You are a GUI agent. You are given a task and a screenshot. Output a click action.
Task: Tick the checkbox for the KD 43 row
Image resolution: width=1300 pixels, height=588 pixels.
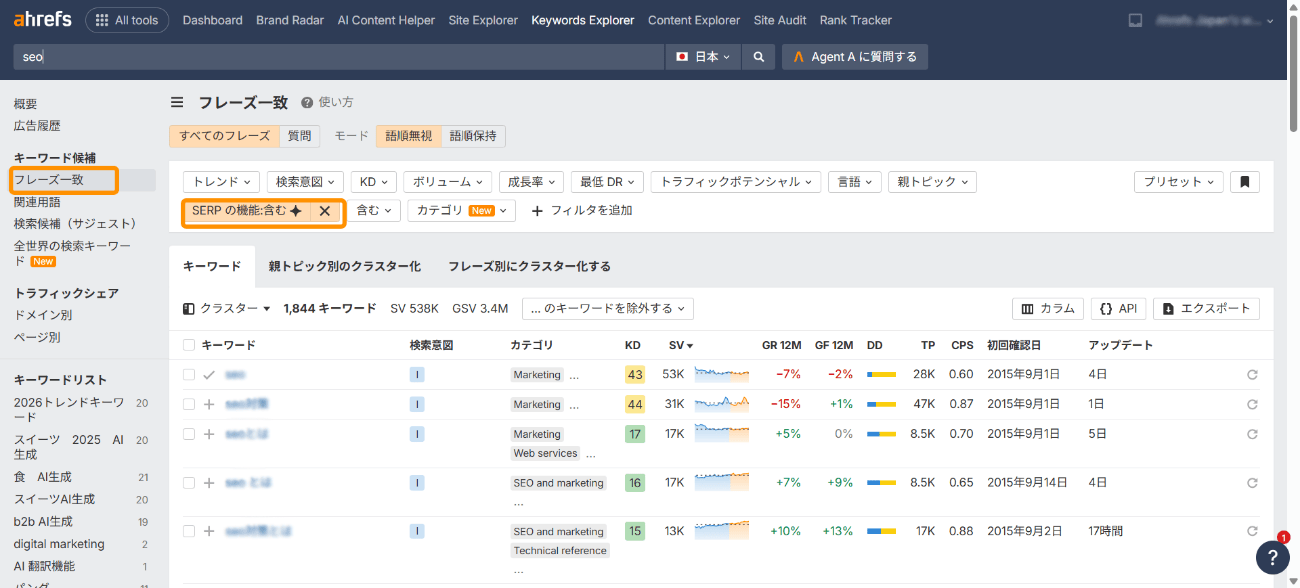(x=189, y=375)
